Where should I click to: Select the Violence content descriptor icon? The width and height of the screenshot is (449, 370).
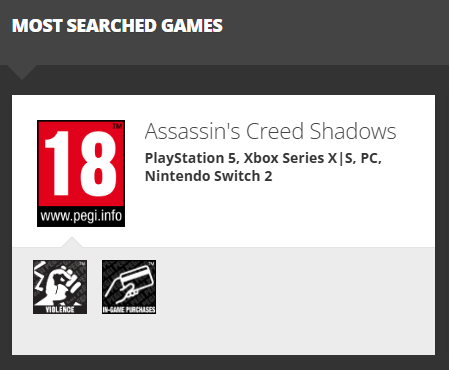(60, 287)
